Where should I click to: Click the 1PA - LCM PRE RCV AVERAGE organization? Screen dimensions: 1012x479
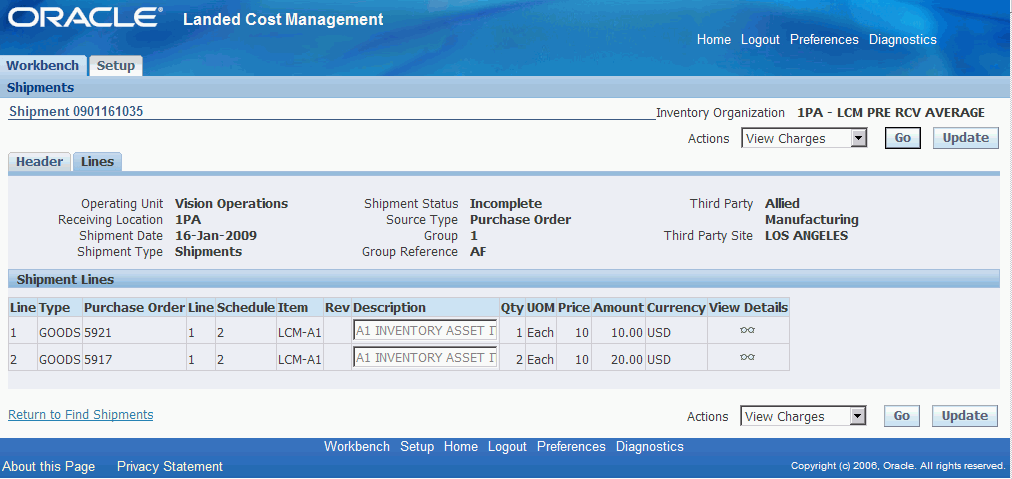click(x=891, y=113)
